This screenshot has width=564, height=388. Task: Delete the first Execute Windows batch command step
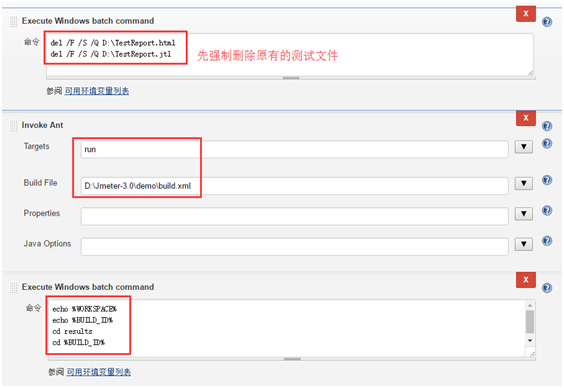click(526, 14)
